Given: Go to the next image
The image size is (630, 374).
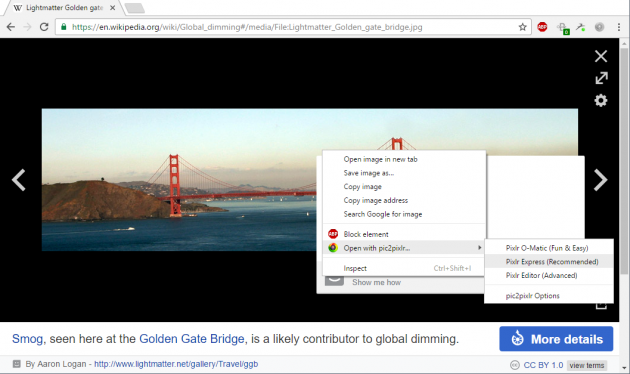Looking at the screenshot, I should pos(601,180).
